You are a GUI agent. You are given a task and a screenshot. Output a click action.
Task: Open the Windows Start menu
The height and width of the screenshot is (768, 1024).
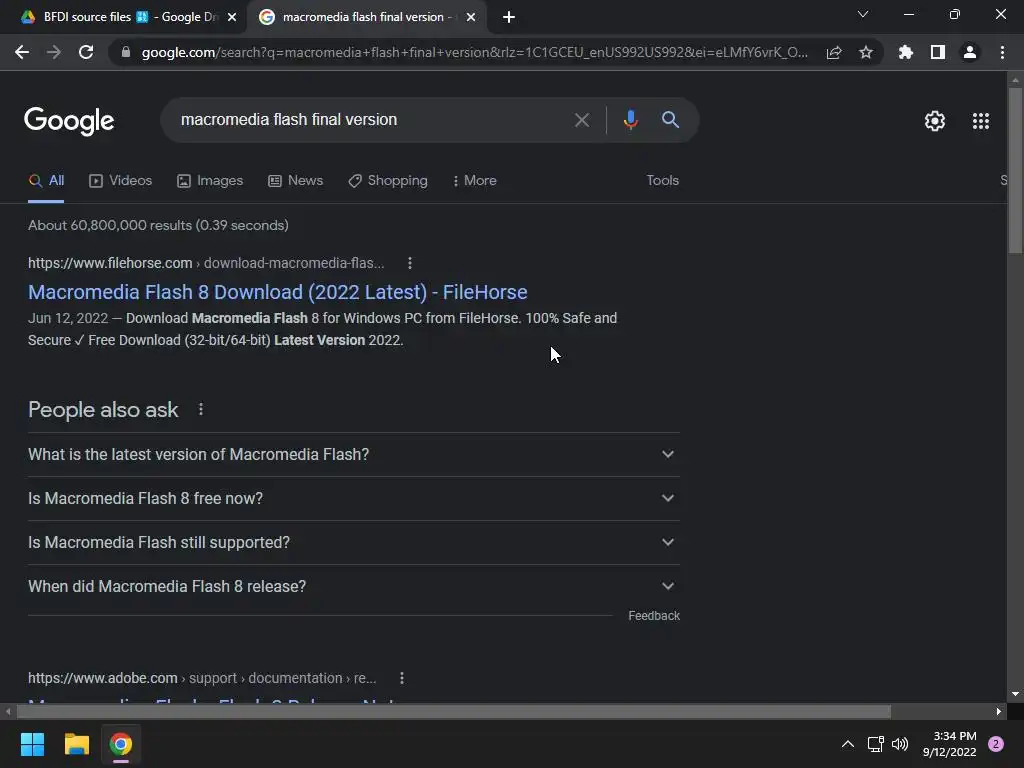32,744
